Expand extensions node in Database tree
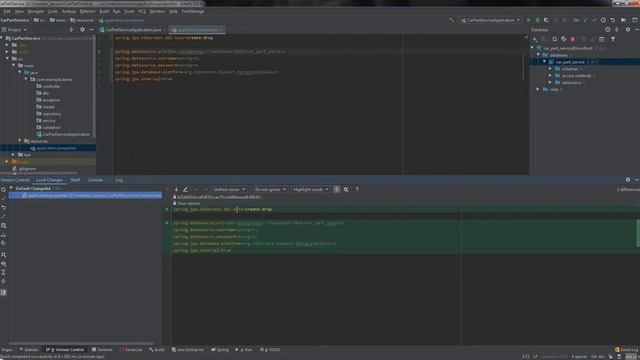The image size is (640, 360). point(550,82)
